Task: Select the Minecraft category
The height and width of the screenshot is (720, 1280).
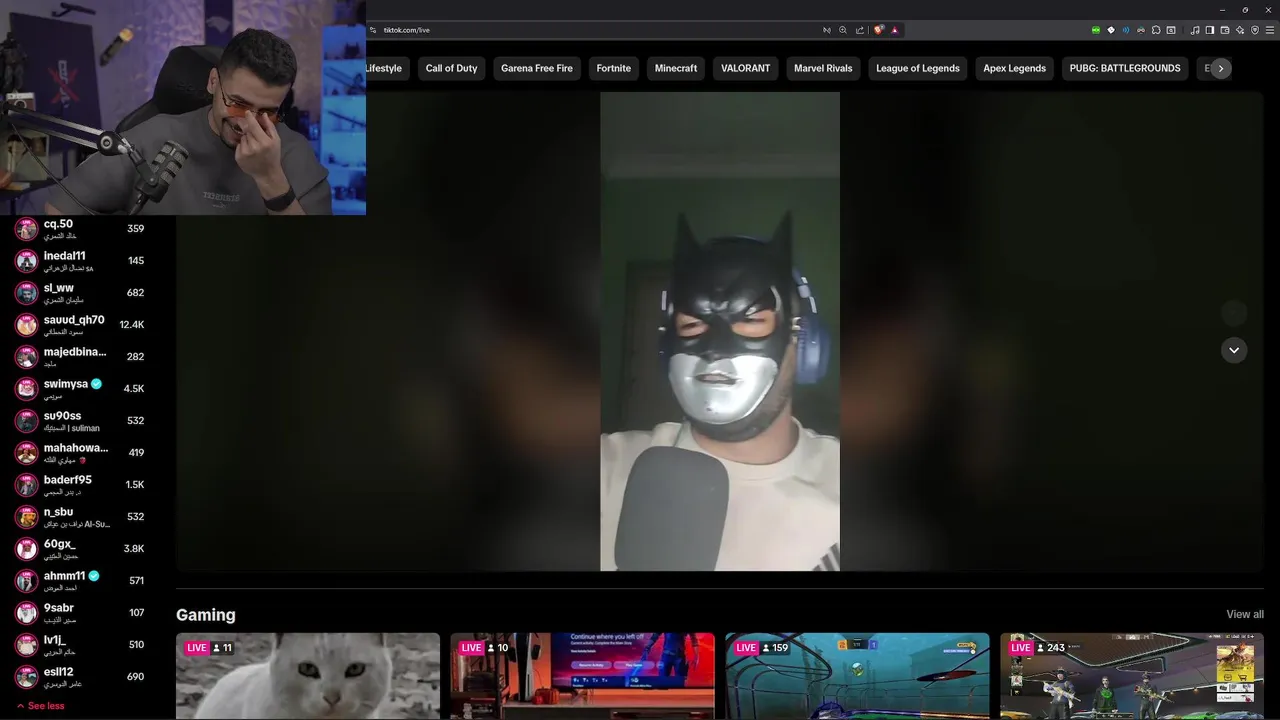Action: [x=676, y=68]
